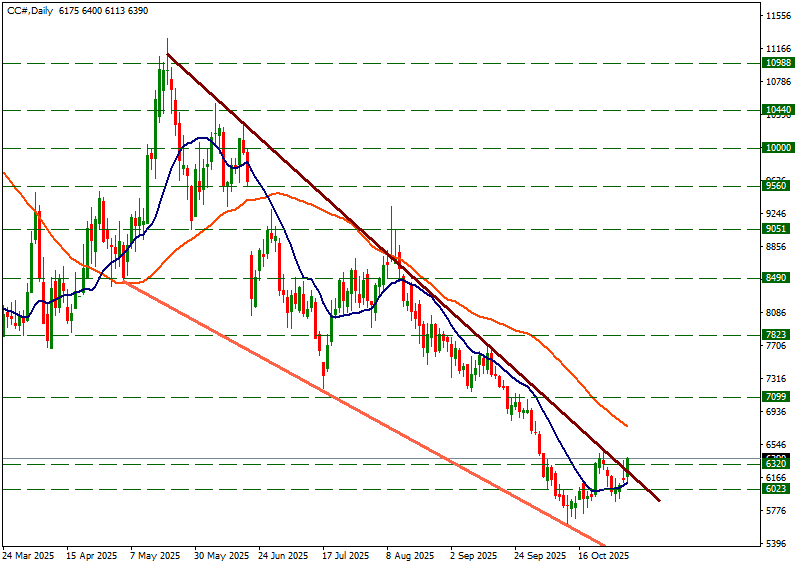
Task: Select the 10000 green price tag
Action: [778, 148]
